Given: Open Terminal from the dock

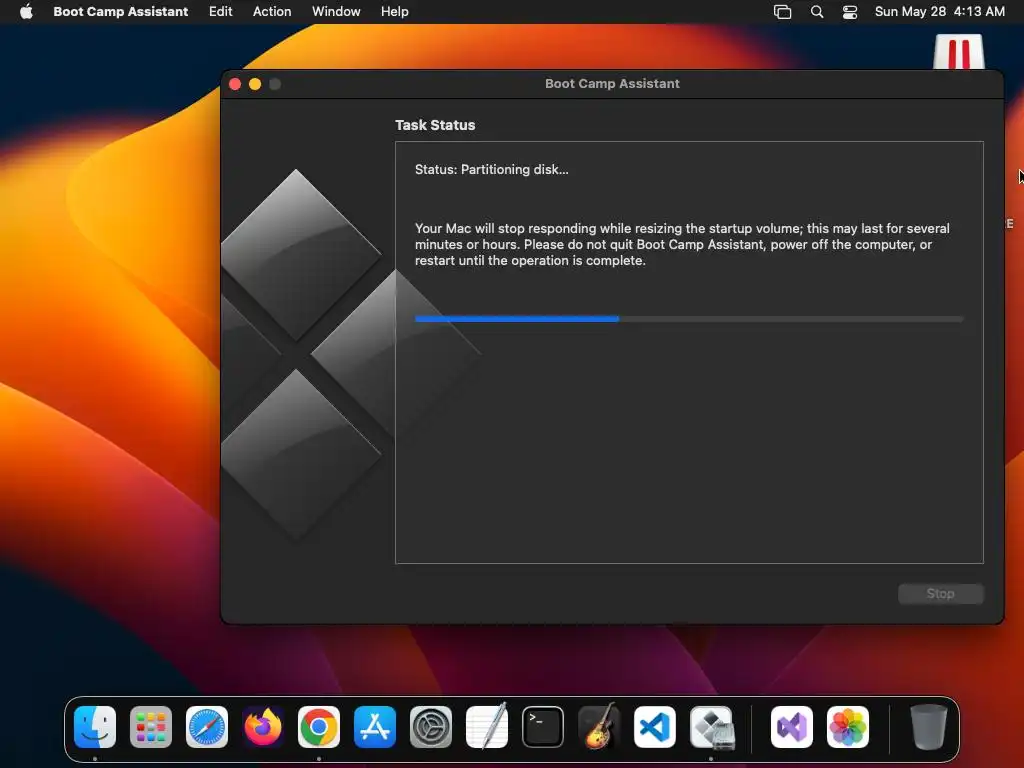Looking at the screenshot, I should (543, 726).
